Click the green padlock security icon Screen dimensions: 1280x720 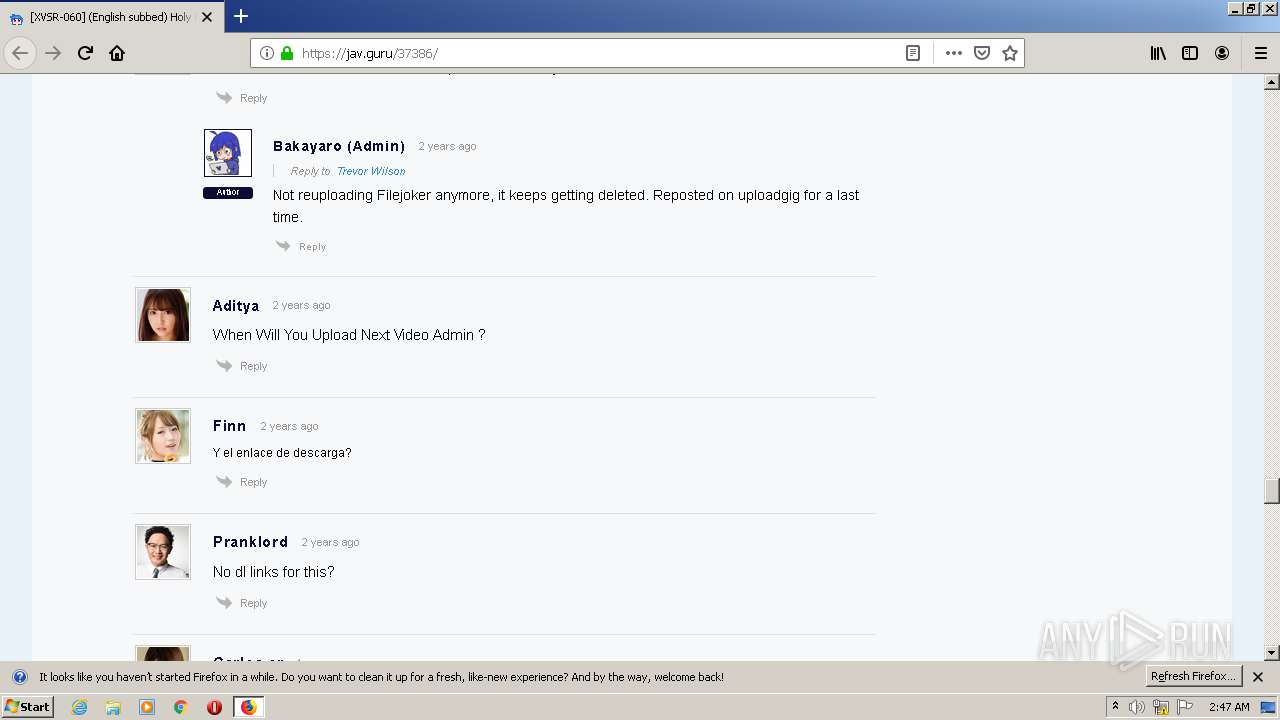287,53
